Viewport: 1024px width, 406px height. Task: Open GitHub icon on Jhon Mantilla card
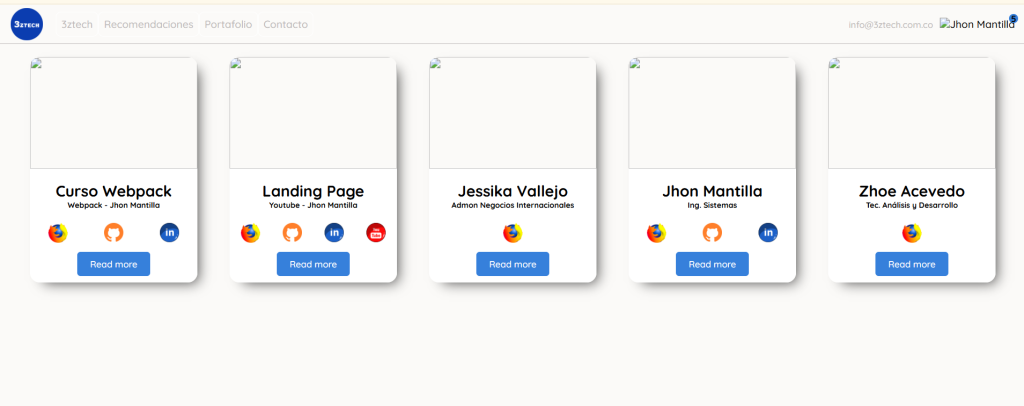pos(712,233)
